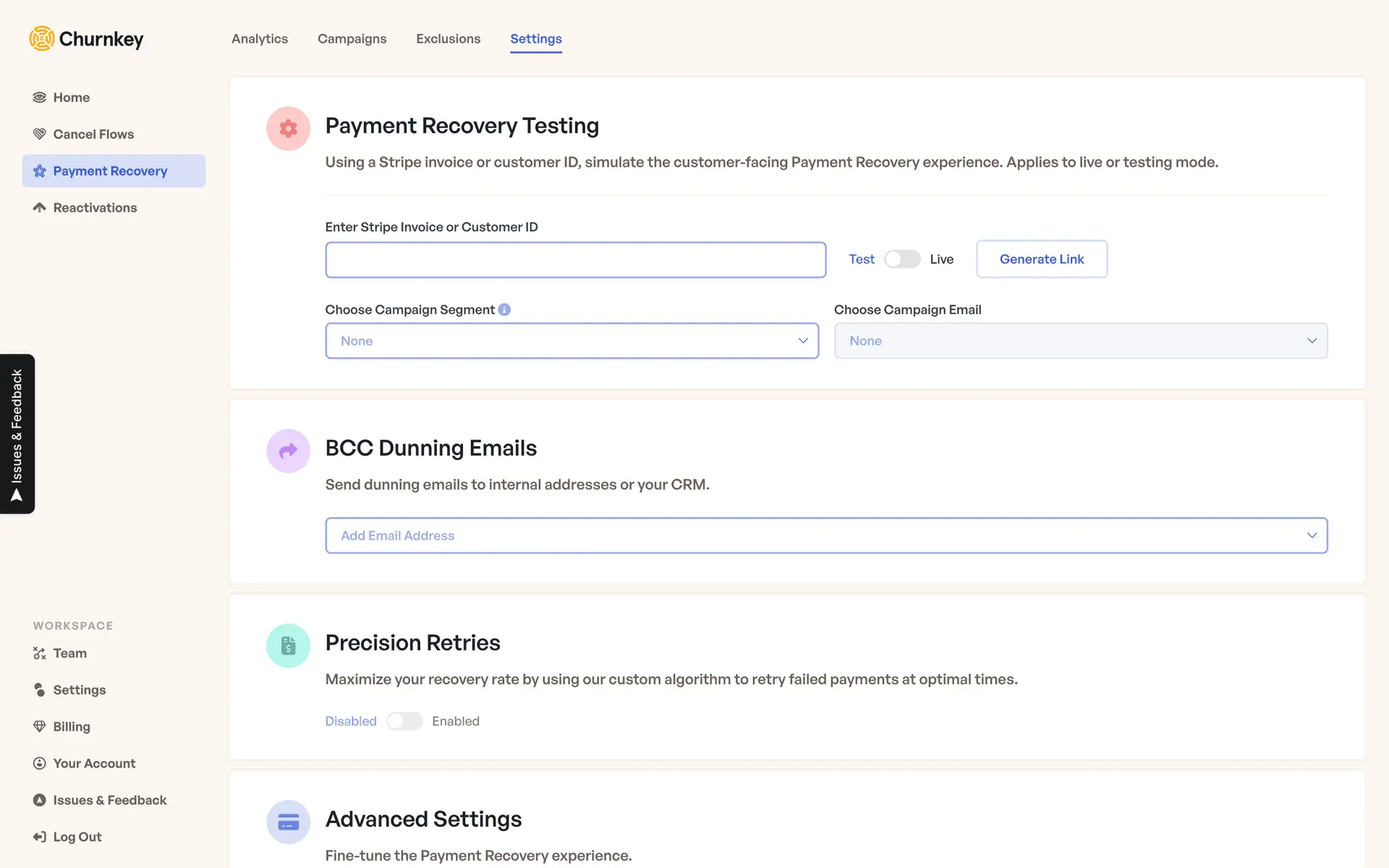Click the Team workspace icon
This screenshot has height=868, width=1389.
click(40, 653)
